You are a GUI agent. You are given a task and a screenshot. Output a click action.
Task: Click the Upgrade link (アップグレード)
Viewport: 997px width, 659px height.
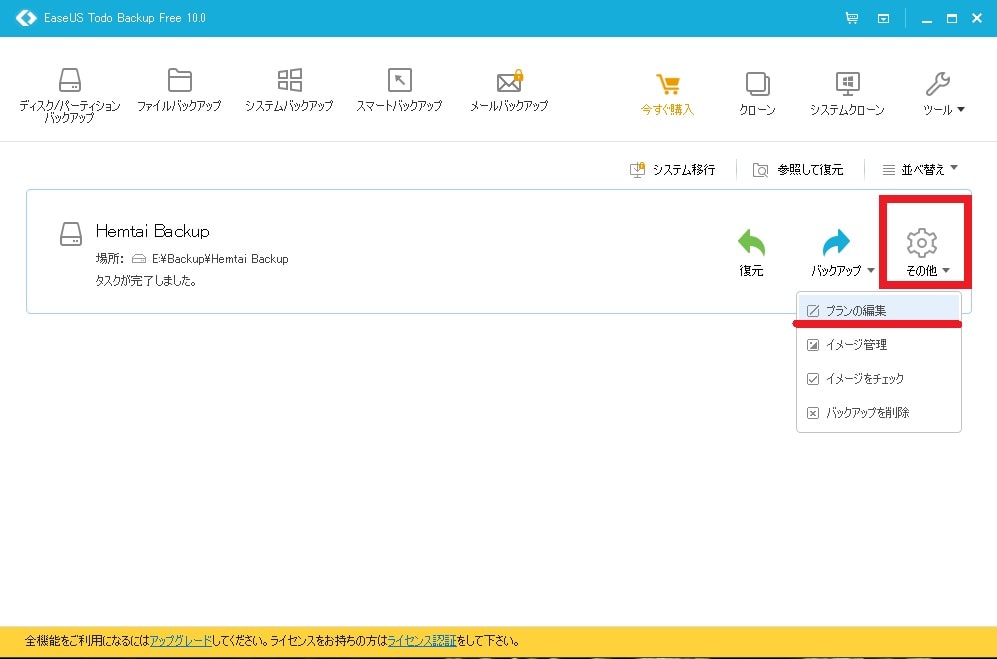point(181,641)
